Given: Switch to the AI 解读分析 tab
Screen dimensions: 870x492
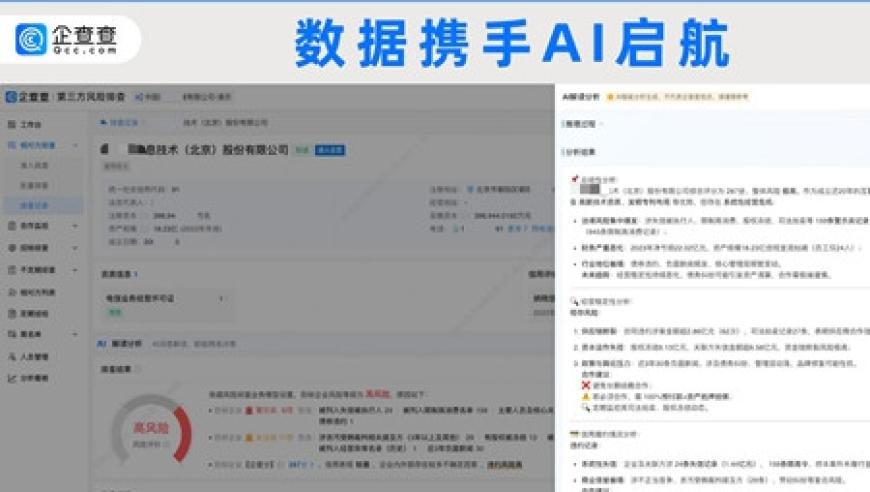Looking at the screenshot, I should (x=120, y=344).
